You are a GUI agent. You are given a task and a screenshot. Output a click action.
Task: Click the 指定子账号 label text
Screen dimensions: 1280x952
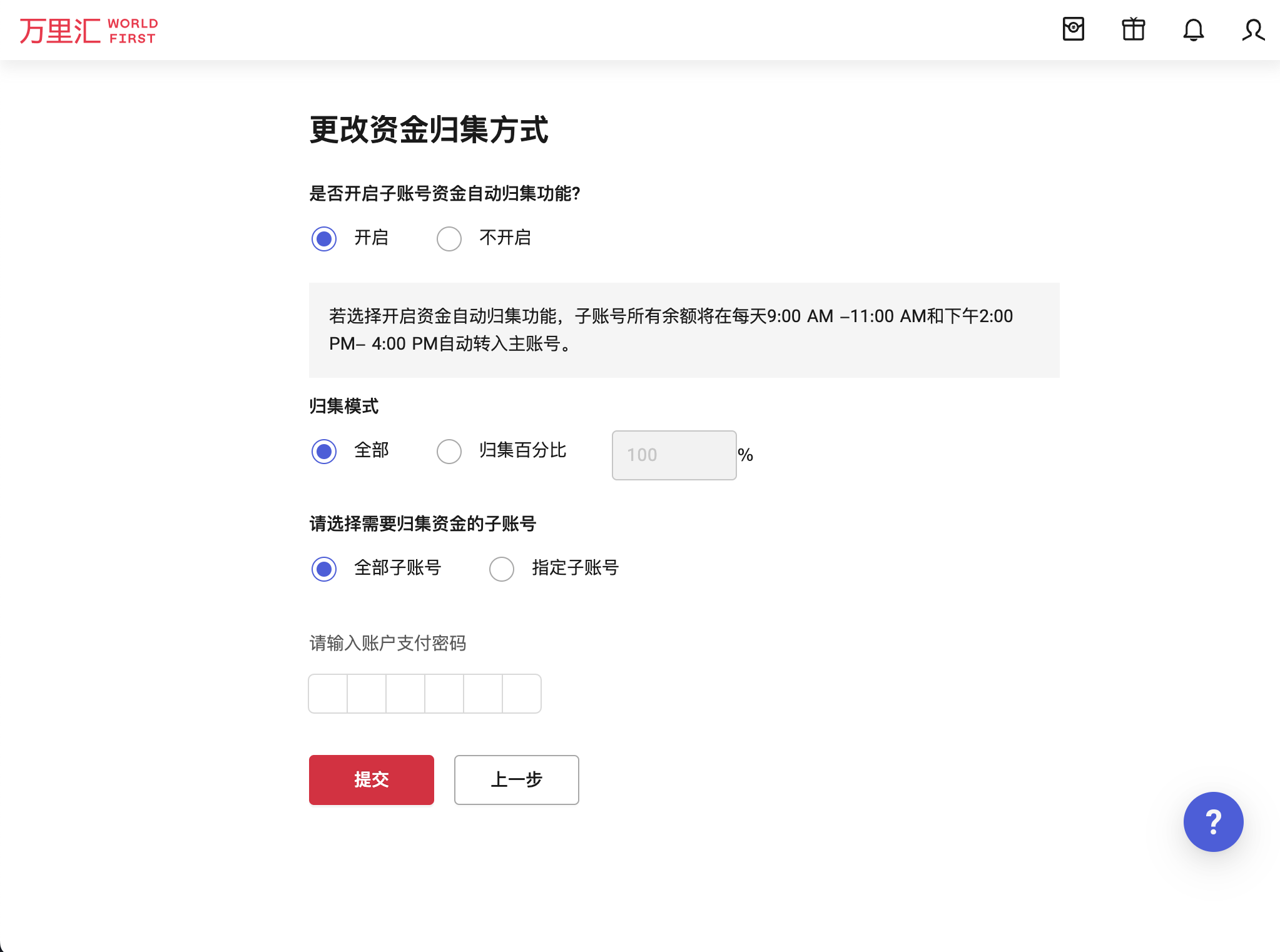coord(575,567)
